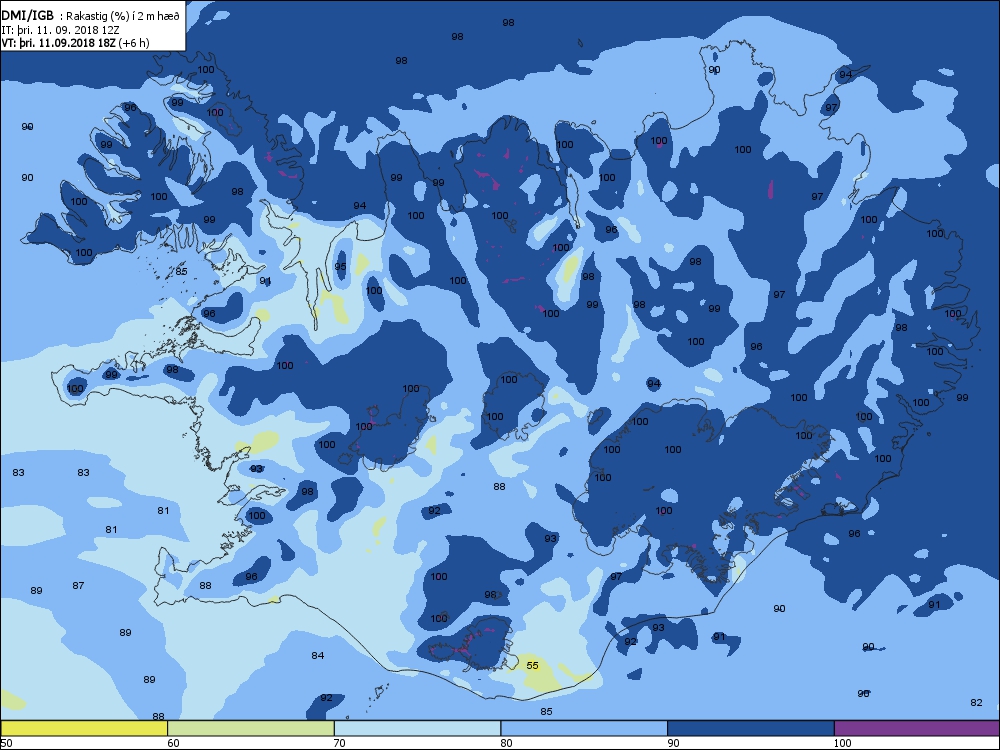Click the '87' humidity value on the map

coord(78,585)
